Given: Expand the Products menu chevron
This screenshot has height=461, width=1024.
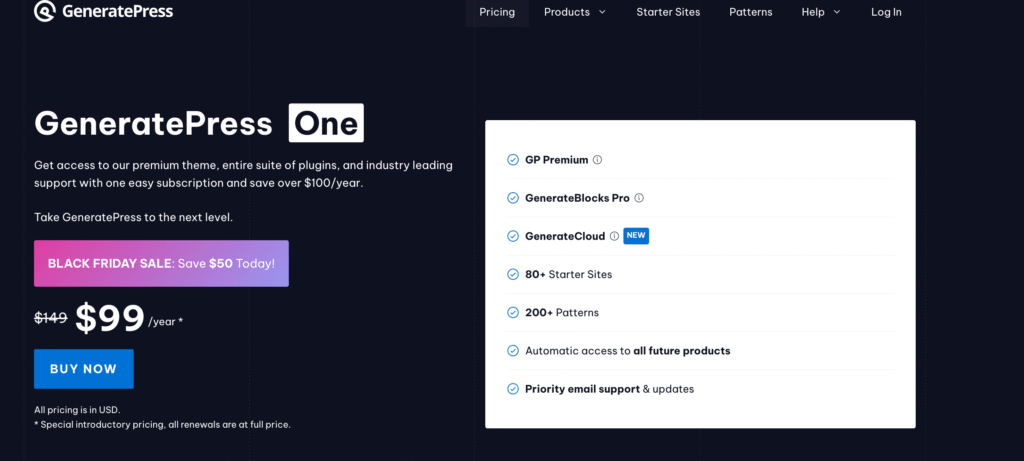Looking at the screenshot, I should tap(602, 12).
